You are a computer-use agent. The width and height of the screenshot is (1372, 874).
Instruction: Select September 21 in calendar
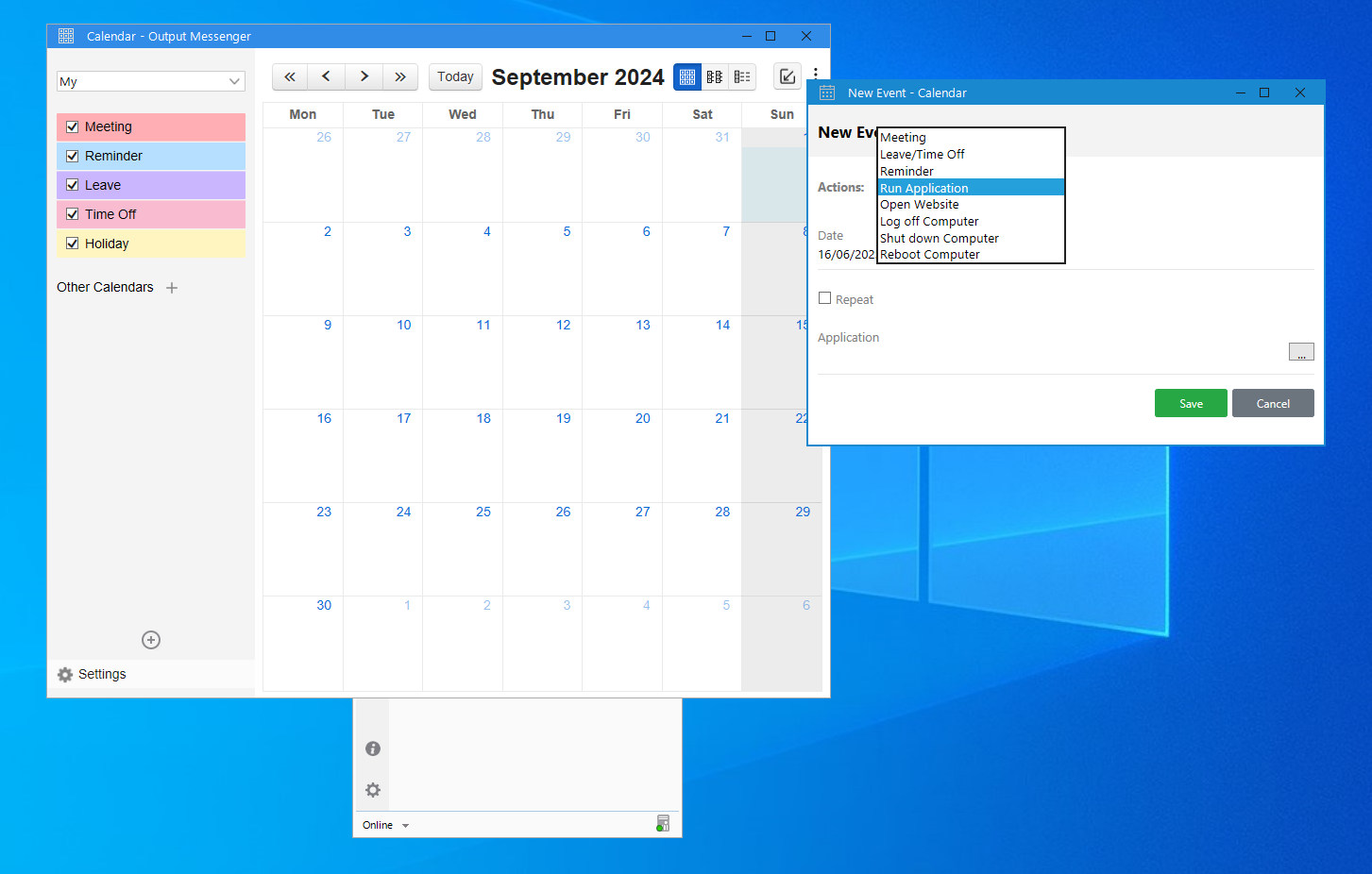point(722,418)
